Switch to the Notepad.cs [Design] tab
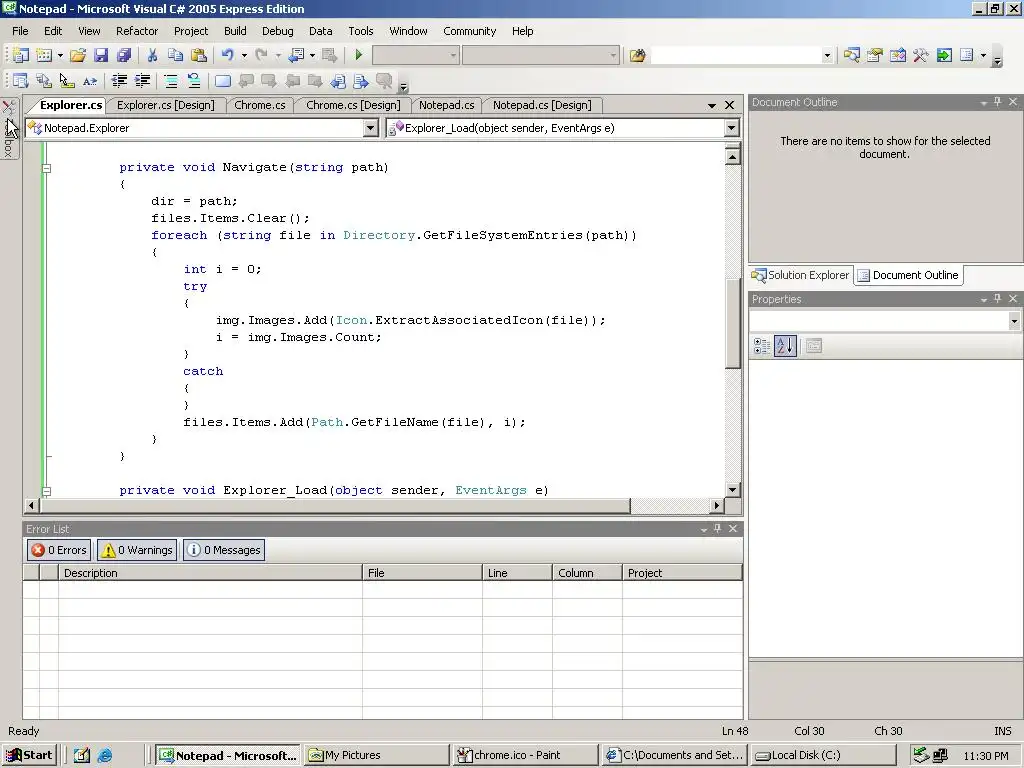1024x768 pixels. 542,105
